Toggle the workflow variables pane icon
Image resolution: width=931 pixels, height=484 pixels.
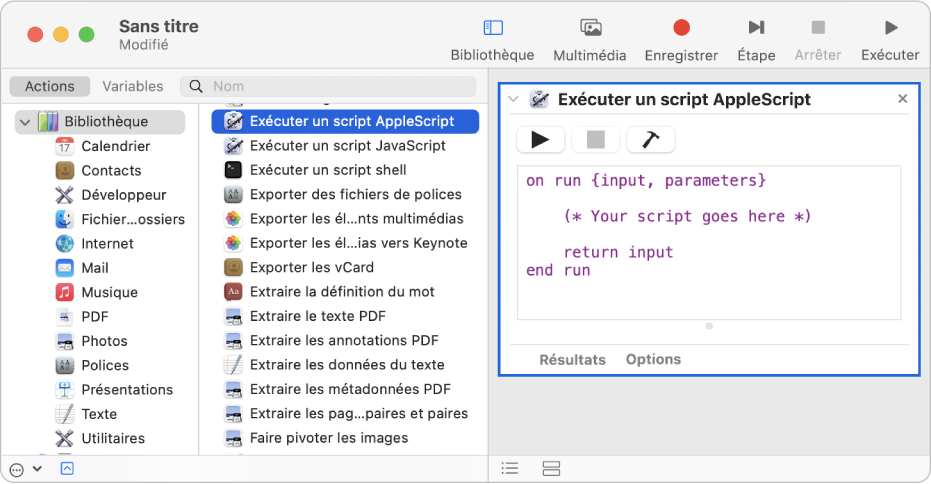[x=550, y=468]
